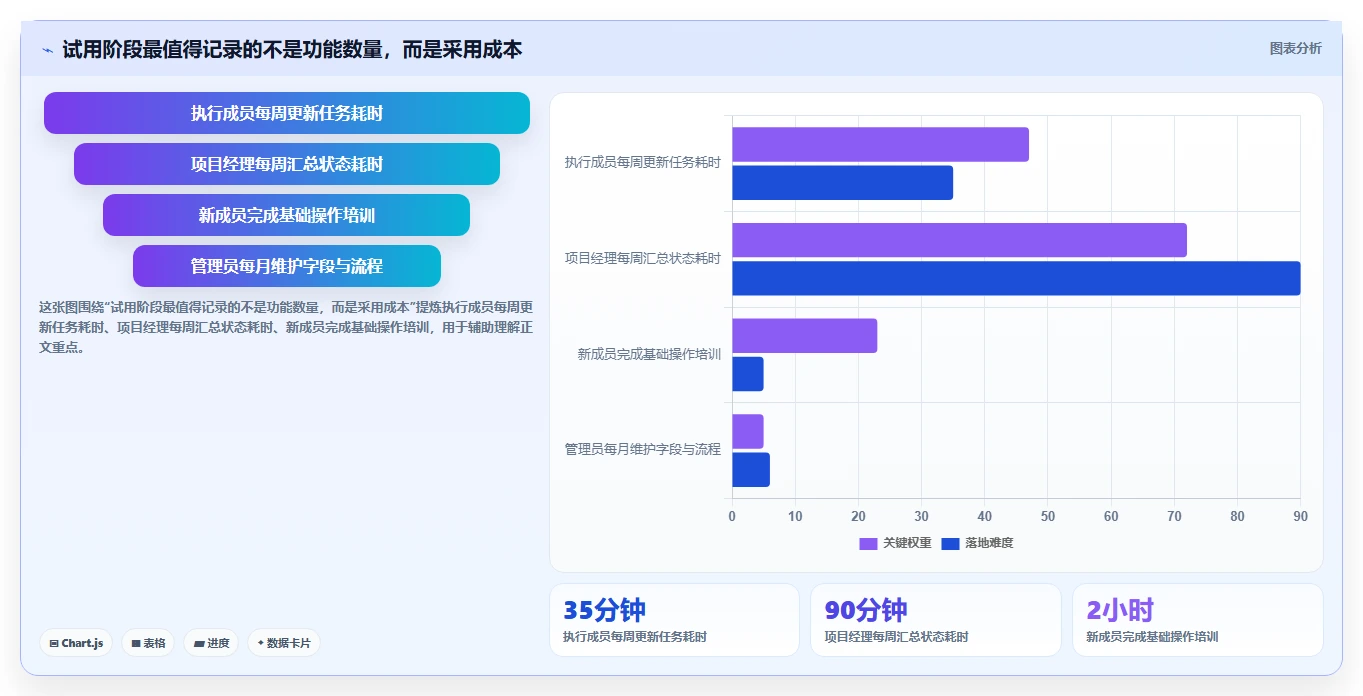1363x696 pixels.
Task: Click purple bar for 管理员每月维护字段与流程
Action: (747, 431)
